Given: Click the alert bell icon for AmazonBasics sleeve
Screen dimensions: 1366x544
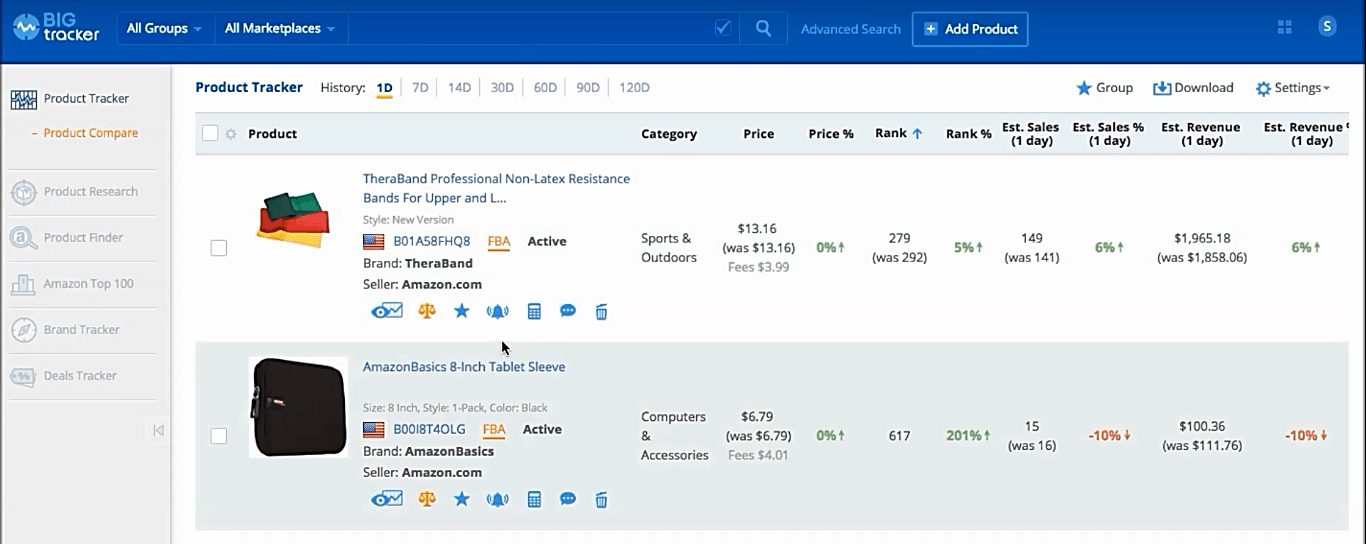Looking at the screenshot, I should [x=497, y=500].
